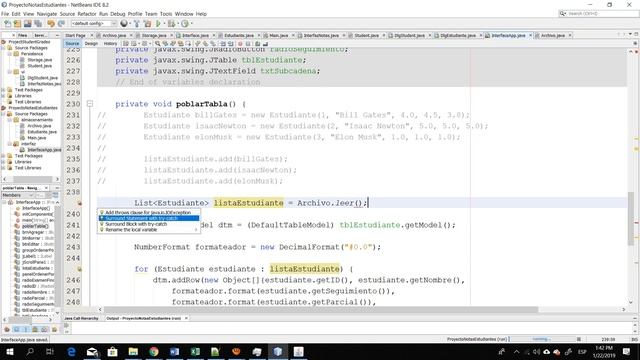Click the Redo arrow in toolbar
Image resolution: width=640 pixels, height=360 pixels.
click(x=61, y=24)
